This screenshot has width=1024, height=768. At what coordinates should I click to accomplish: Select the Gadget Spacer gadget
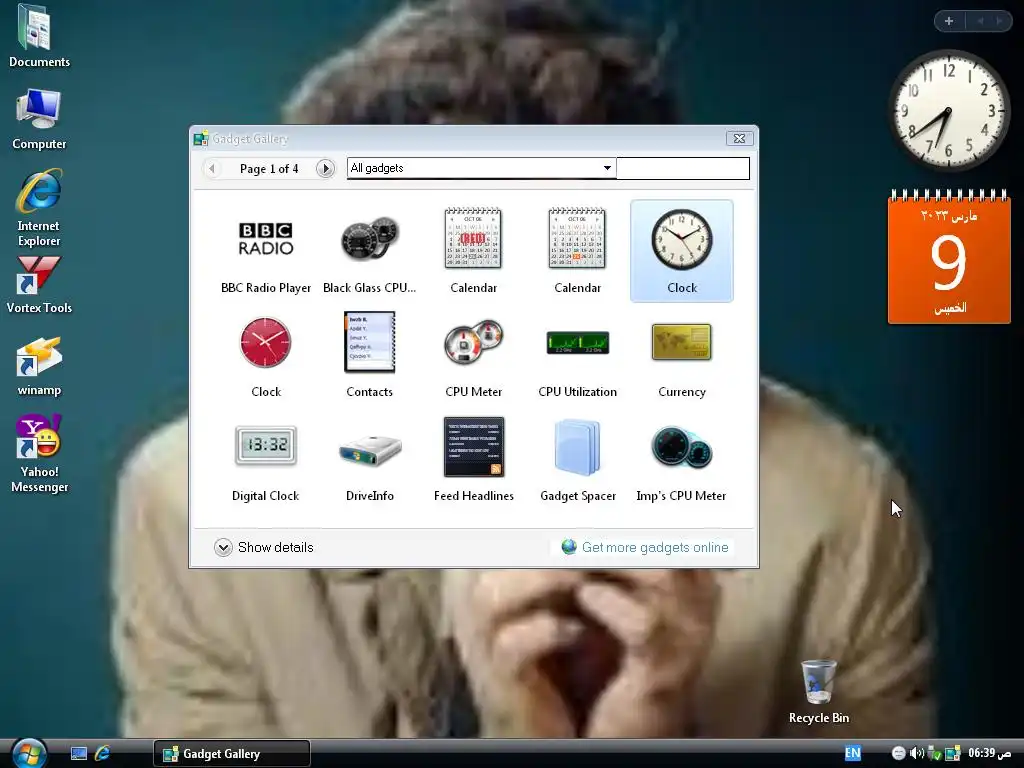(x=577, y=459)
